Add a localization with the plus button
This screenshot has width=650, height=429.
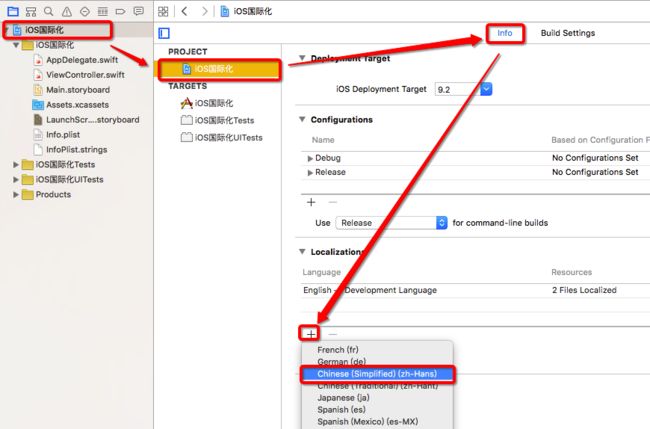tap(311, 334)
